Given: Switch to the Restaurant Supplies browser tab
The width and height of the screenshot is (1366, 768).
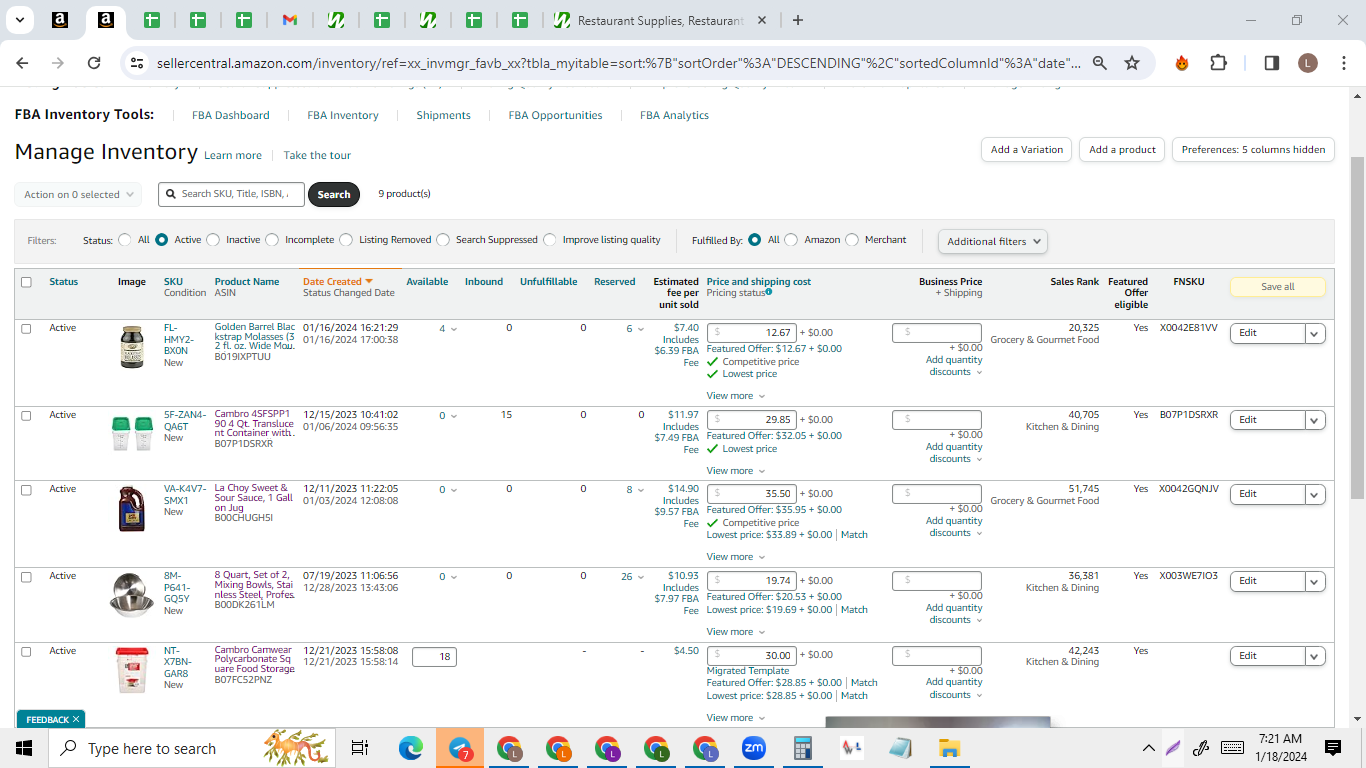Looking at the screenshot, I should 661,20.
